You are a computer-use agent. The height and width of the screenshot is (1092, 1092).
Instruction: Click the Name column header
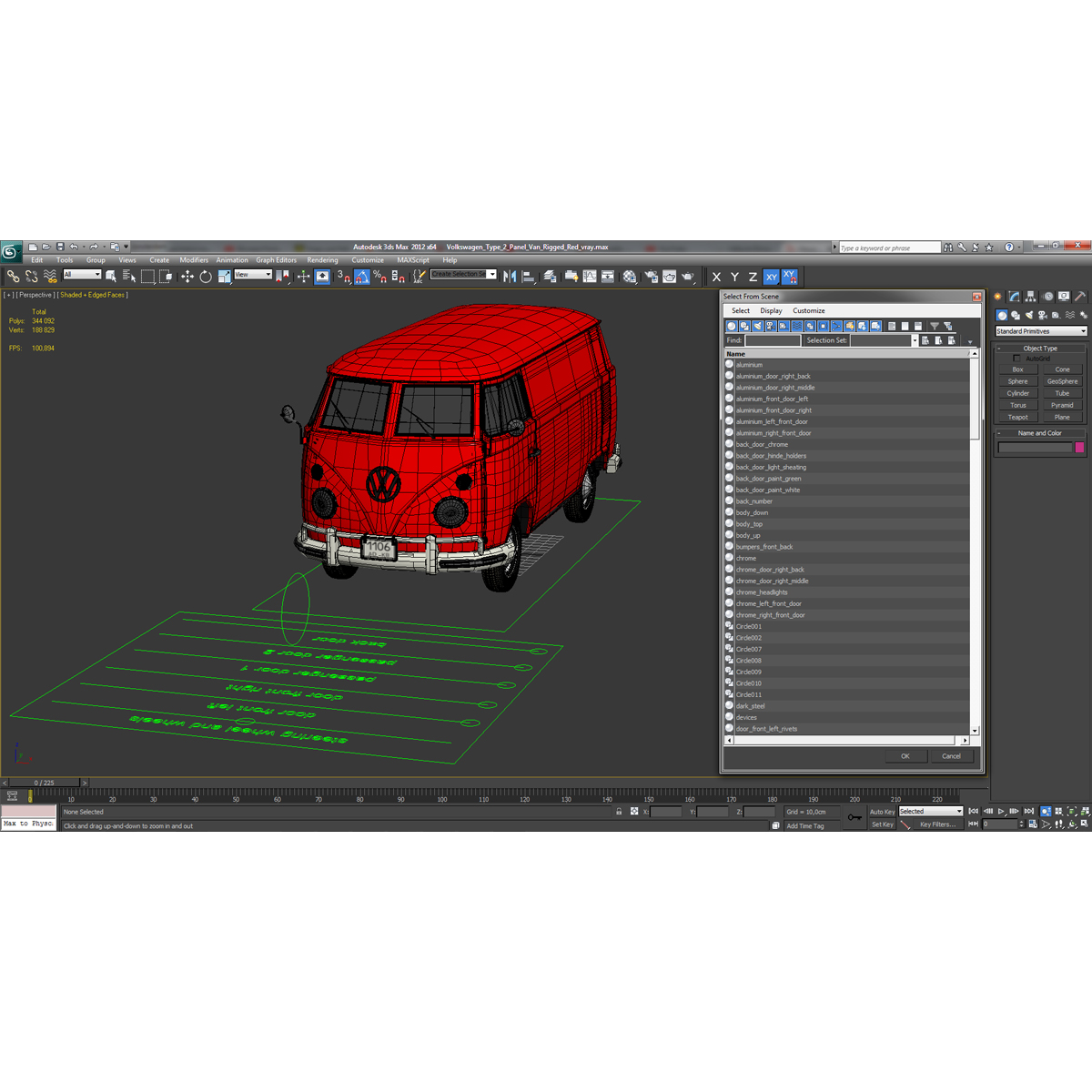click(x=846, y=353)
